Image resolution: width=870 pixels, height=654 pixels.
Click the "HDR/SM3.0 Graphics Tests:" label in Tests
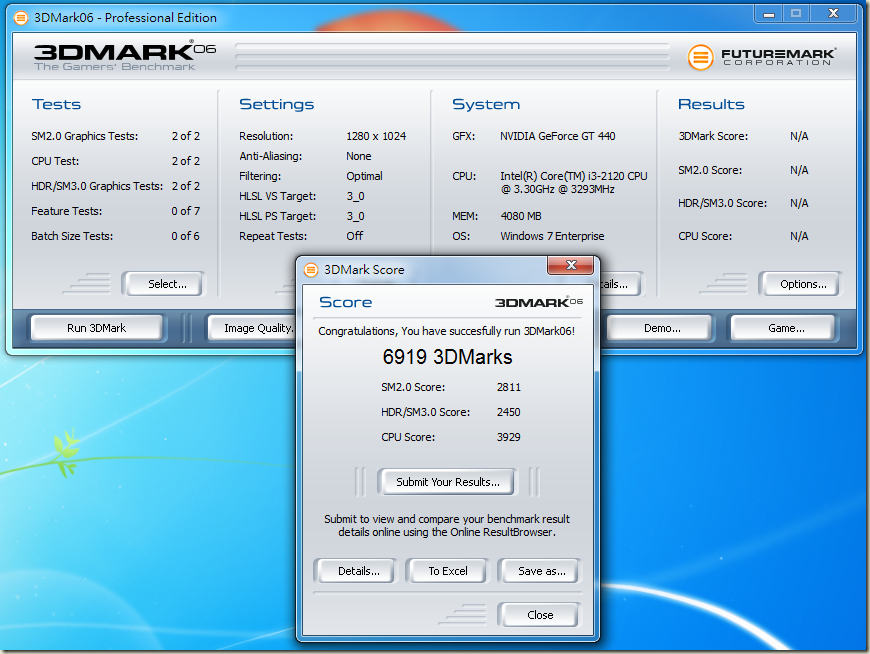coord(97,186)
